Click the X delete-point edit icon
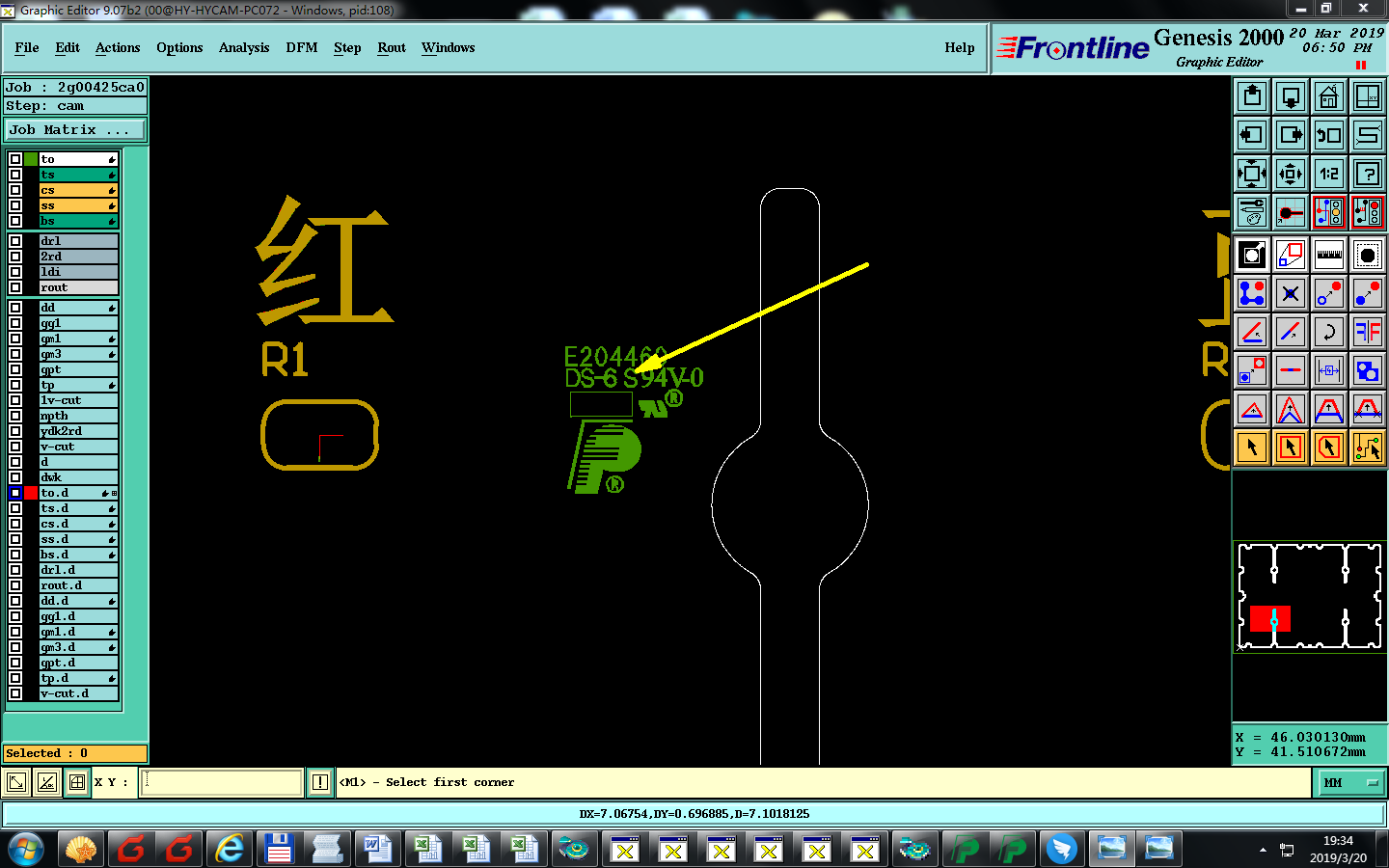The width and height of the screenshot is (1389, 868). click(x=1291, y=293)
